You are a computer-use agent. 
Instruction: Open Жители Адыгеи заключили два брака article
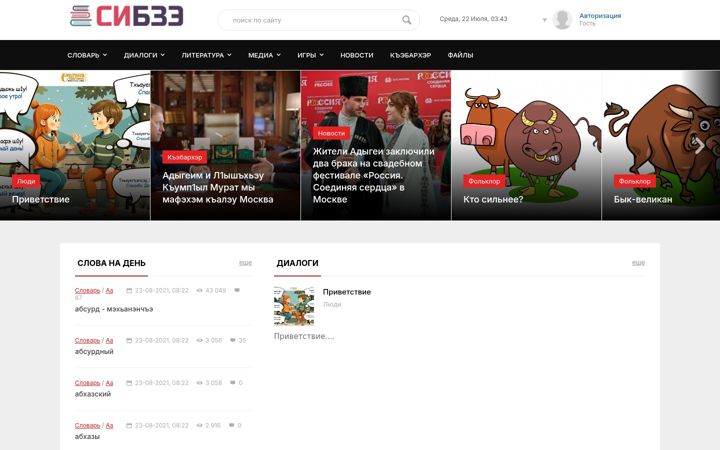click(373, 175)
